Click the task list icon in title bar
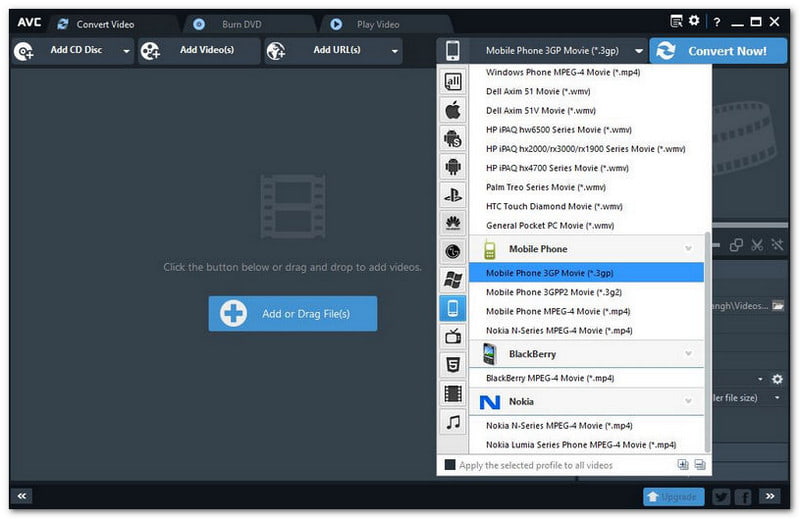This screenshot has height=519, width=800. pos(676,21)
